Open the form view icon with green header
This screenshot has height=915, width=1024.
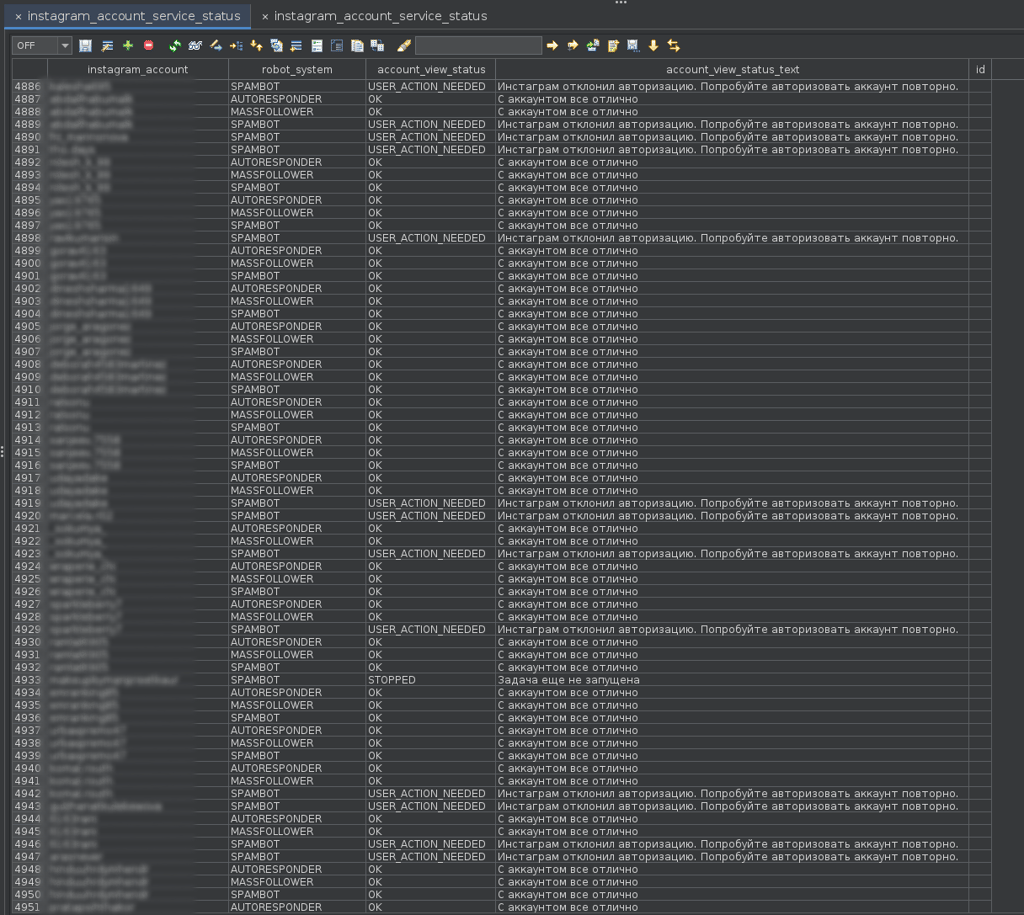(x=317, y=46)
